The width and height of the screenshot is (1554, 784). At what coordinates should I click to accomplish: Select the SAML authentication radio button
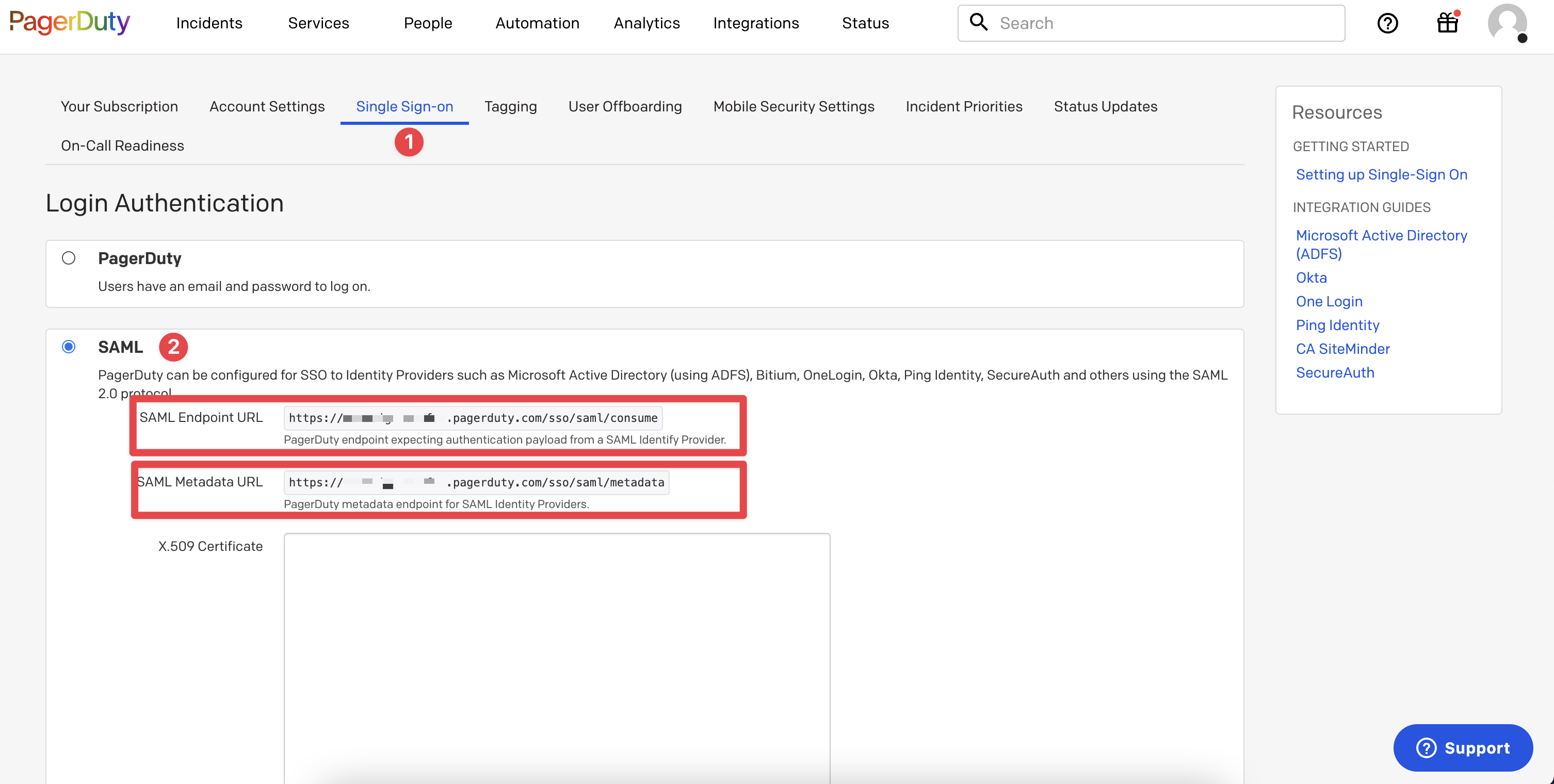(x=69, y=347)
